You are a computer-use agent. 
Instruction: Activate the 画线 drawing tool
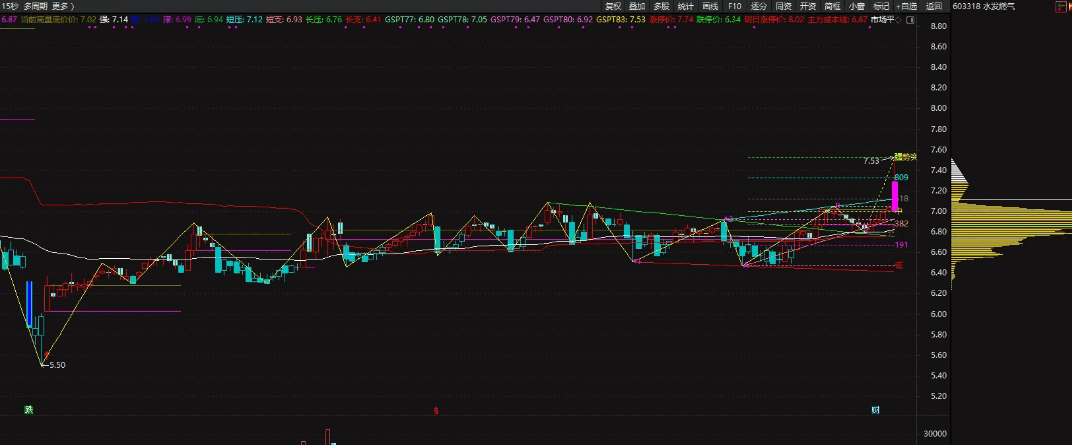click(x=710, y=6)
